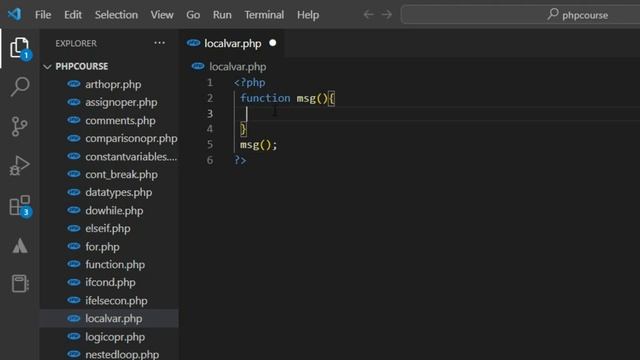This screenshot has width=640, height=360.
Task: Open the File menu
Action: (43, 15)
